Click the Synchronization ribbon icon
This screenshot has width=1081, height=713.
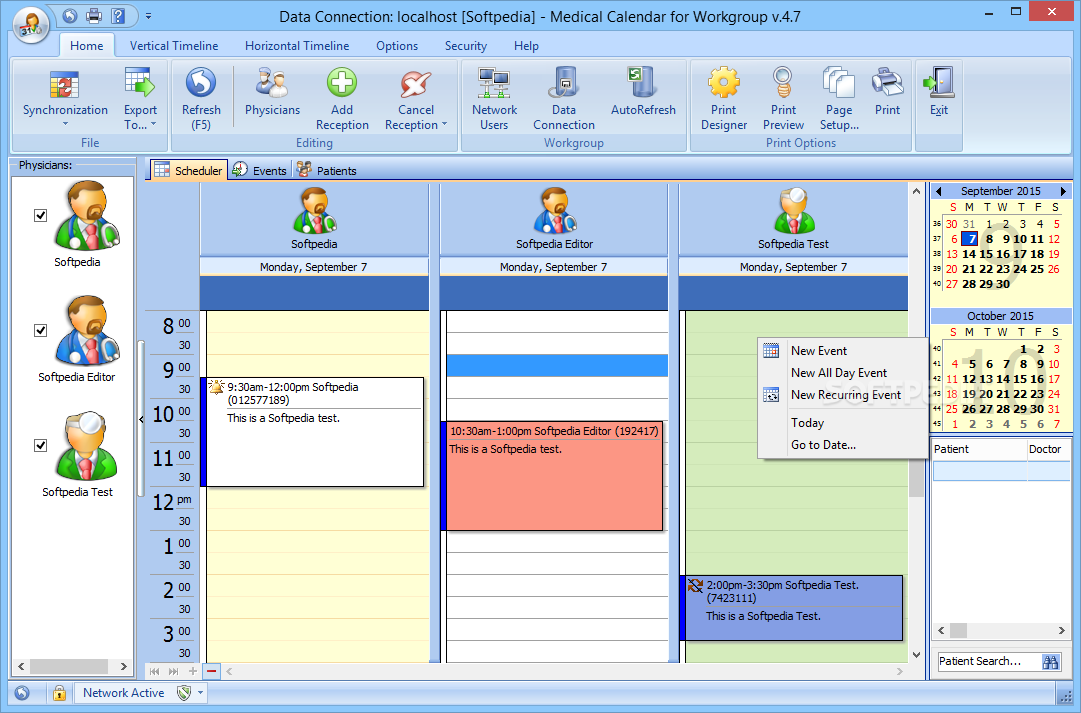pos(64,85)
